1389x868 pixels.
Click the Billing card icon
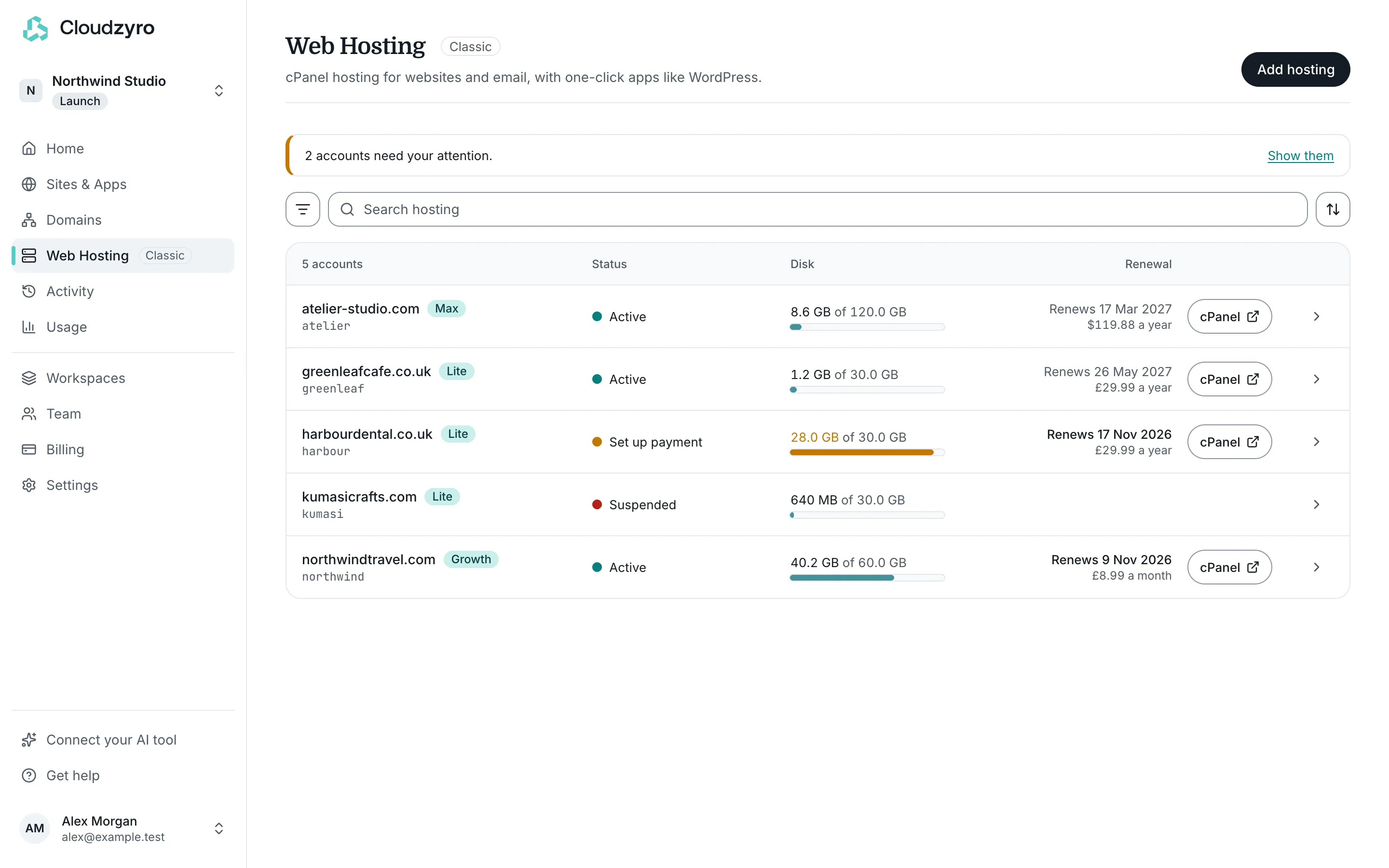29,449
